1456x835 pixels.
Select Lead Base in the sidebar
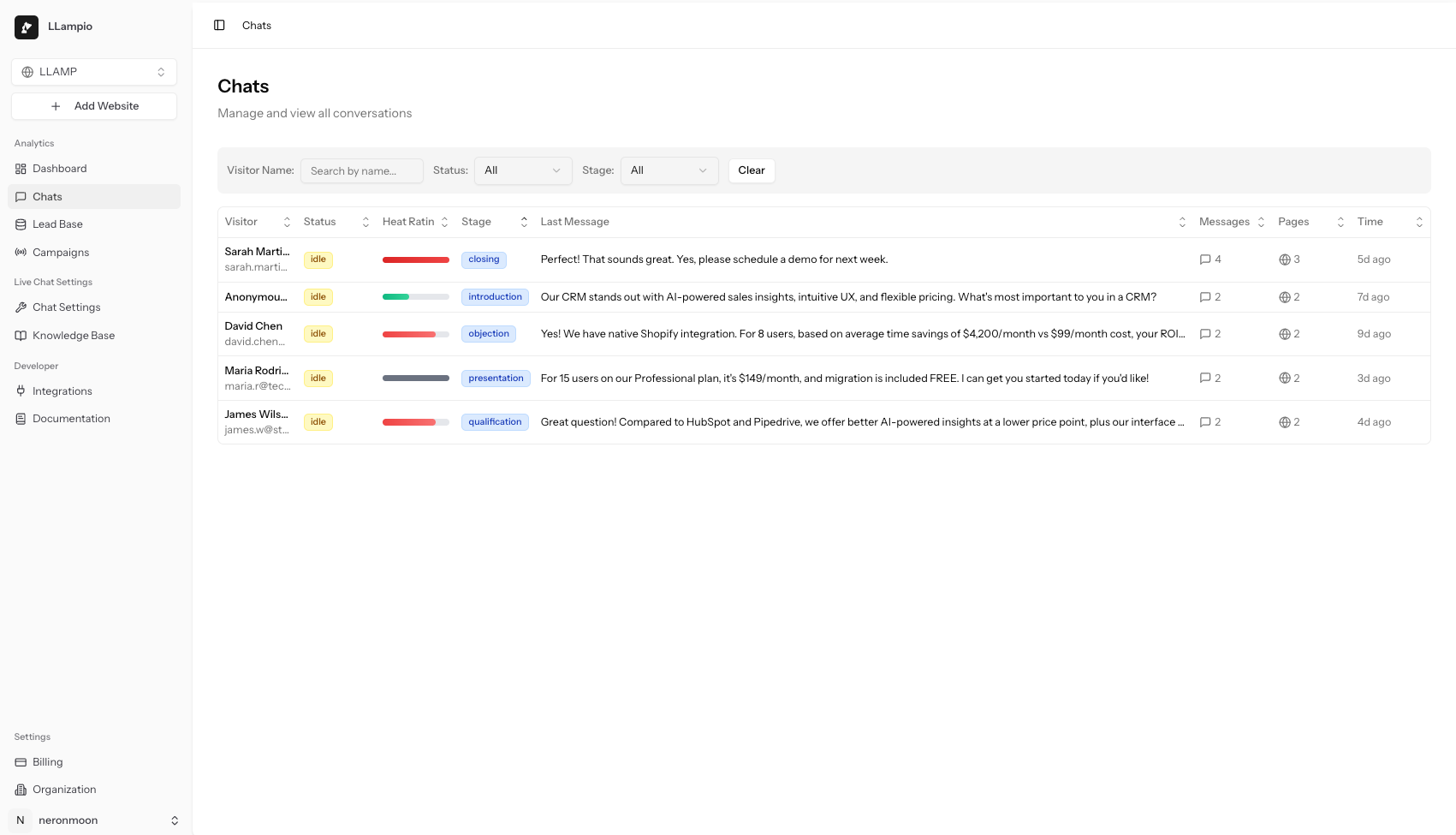(x=57, y=224)
